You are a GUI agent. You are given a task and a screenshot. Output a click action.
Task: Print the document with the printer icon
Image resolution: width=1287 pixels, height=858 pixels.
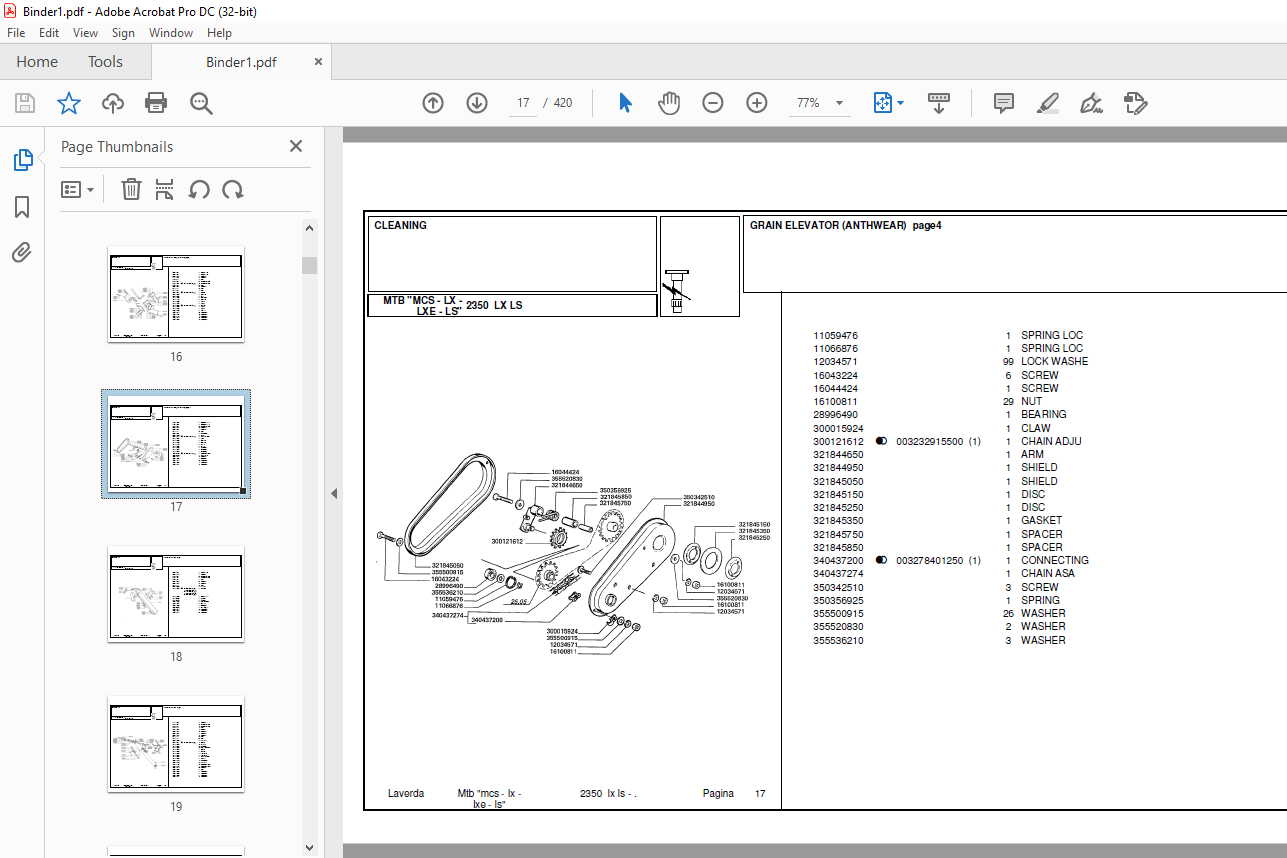pyautogui.click(x=156, y=103)
